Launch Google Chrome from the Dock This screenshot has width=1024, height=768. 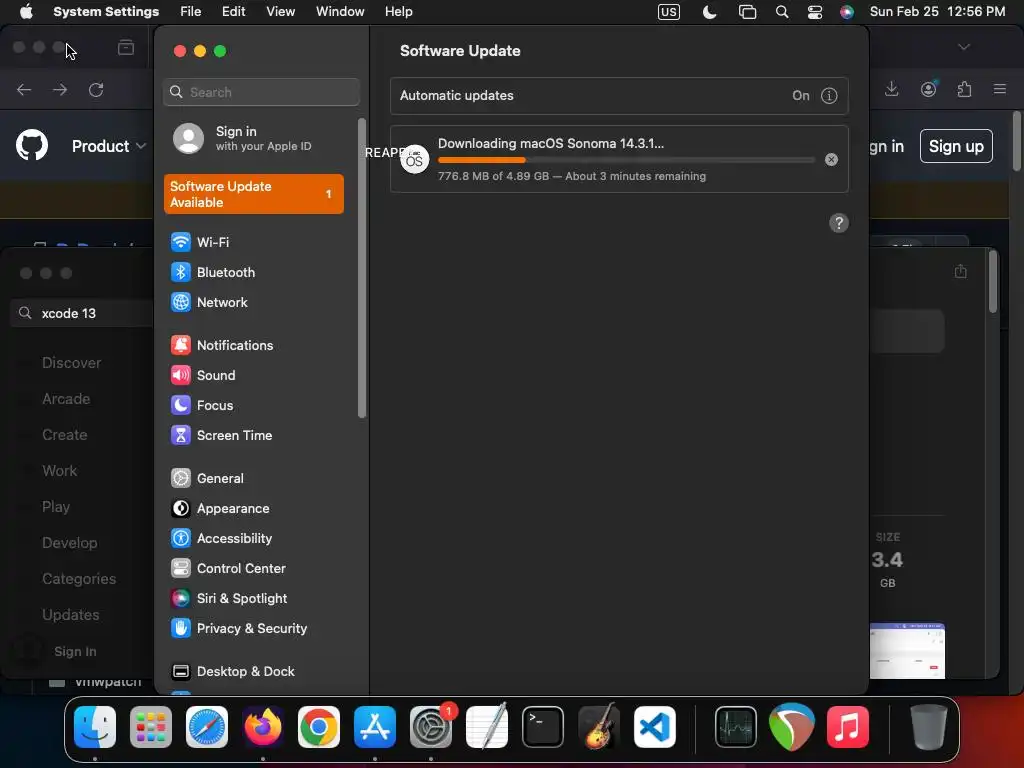(x=319, y=727)
